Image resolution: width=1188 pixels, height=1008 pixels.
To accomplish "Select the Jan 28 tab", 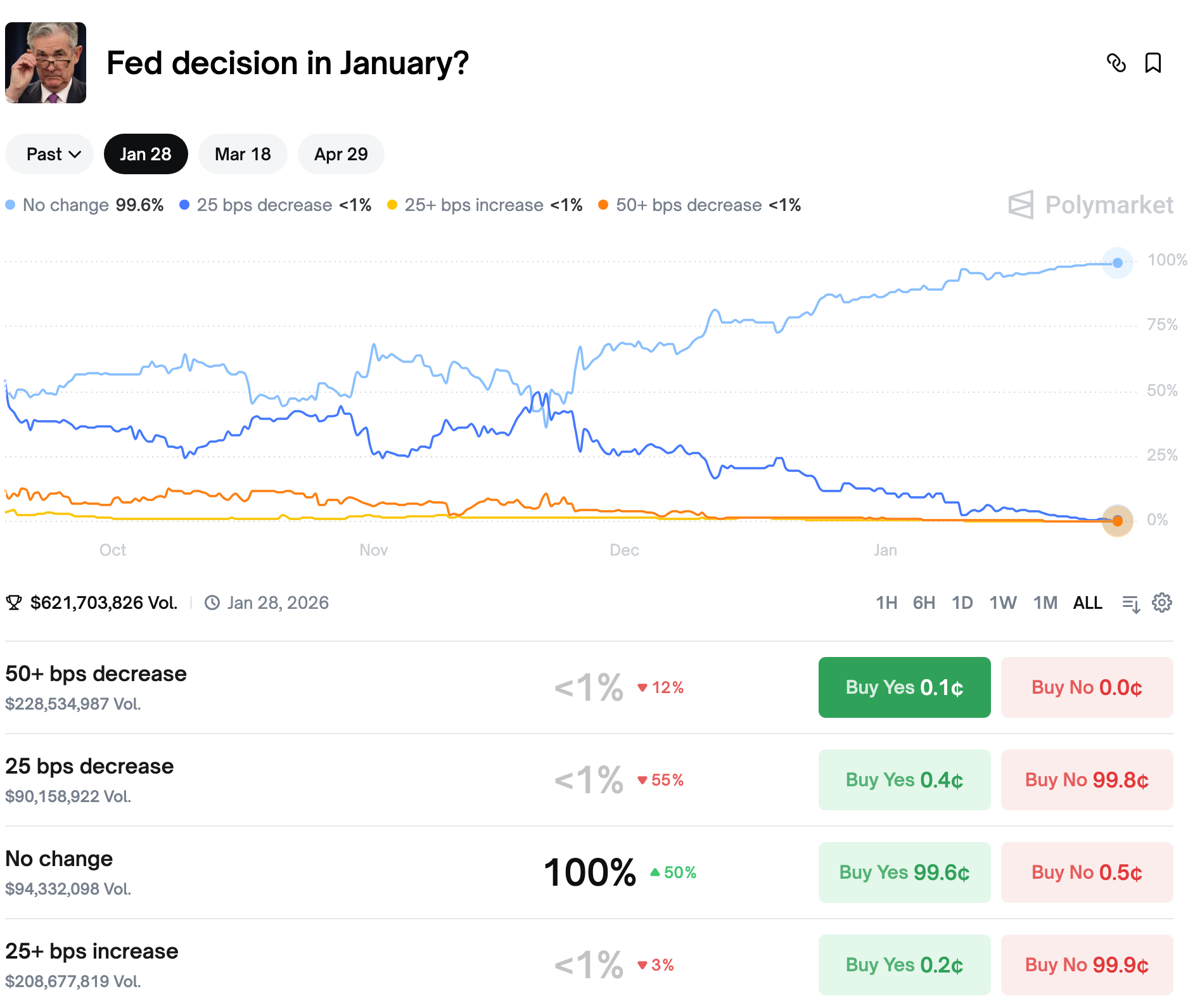I will coord(146,153).
